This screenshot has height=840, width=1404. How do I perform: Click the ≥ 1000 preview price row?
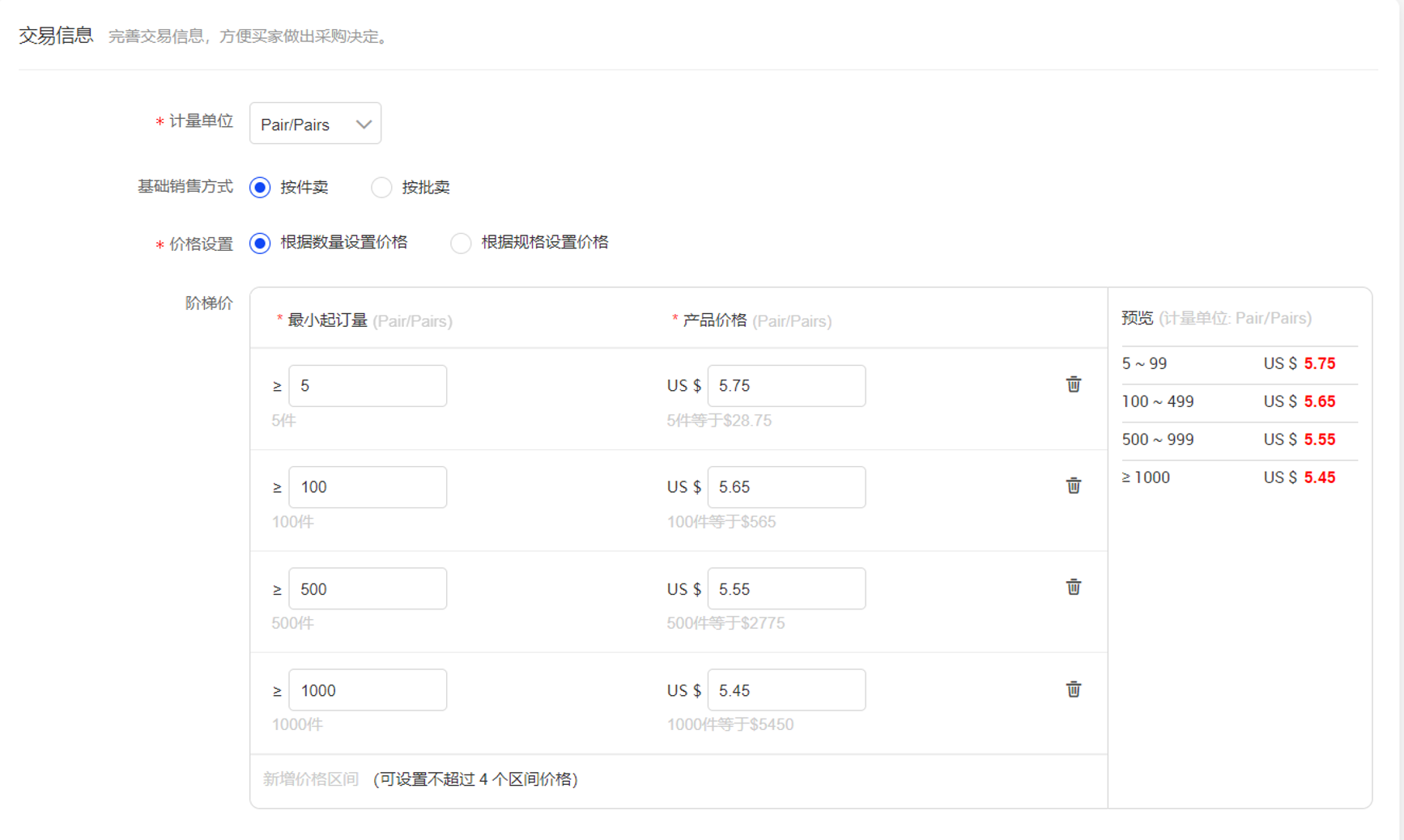1239,477
